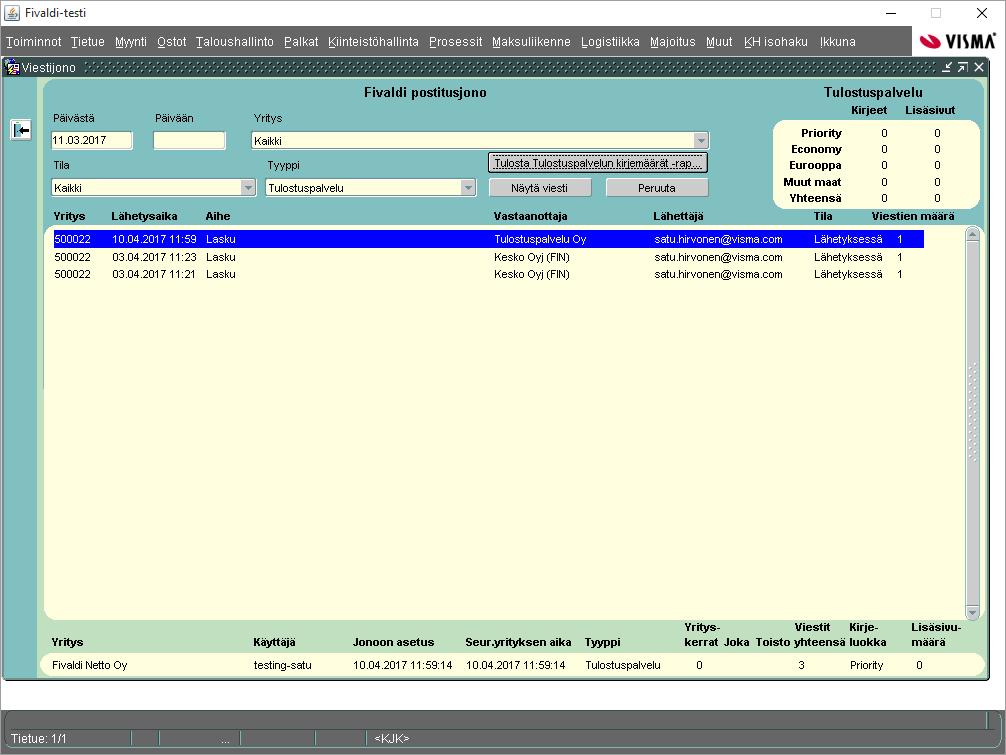The image size is (1006, 755).
Task: Click the empty Päivään date field
Action: (189, 140)
